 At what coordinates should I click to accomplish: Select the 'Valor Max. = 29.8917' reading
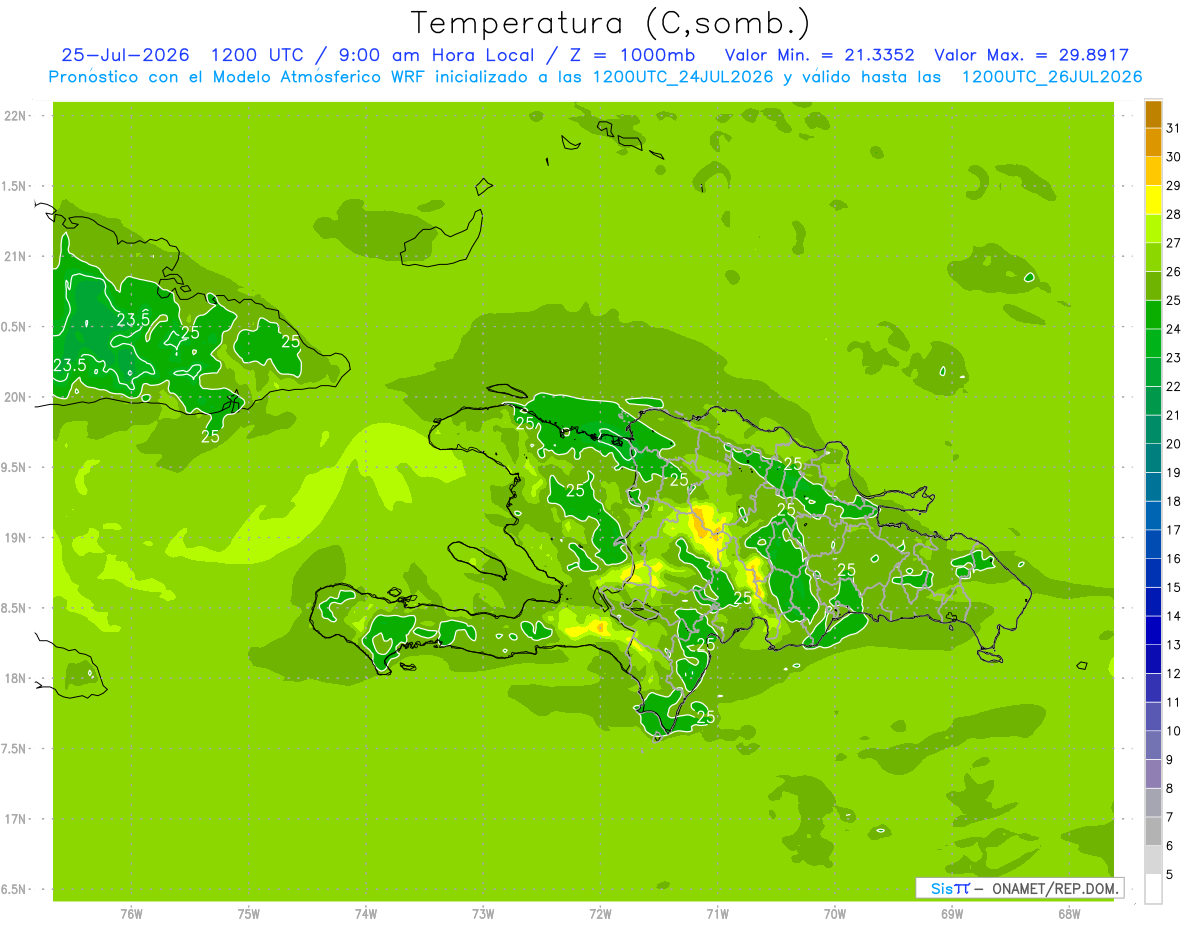(x=1031, y=55)
